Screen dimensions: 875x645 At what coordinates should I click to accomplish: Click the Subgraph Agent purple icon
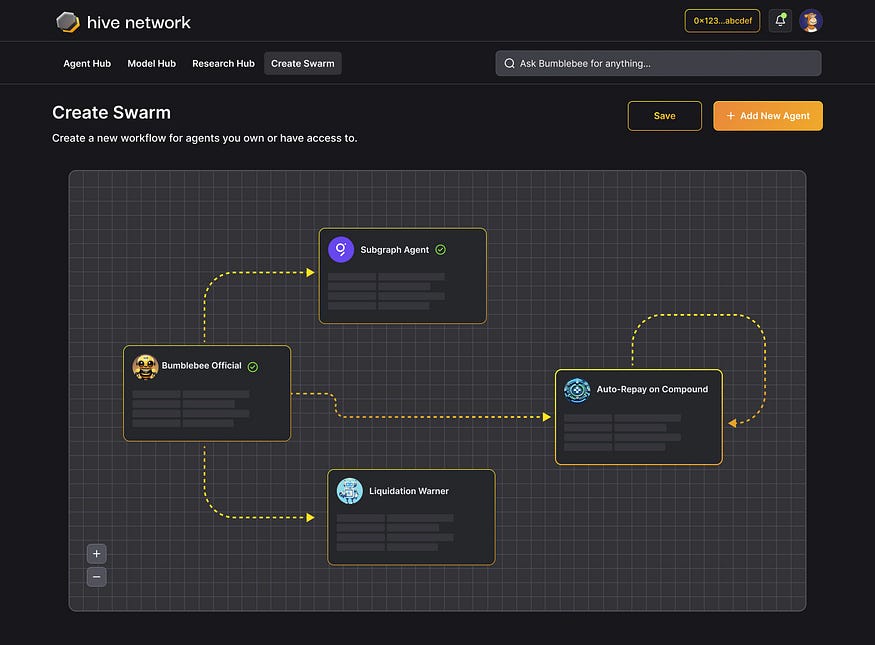(x=341, y=249)
